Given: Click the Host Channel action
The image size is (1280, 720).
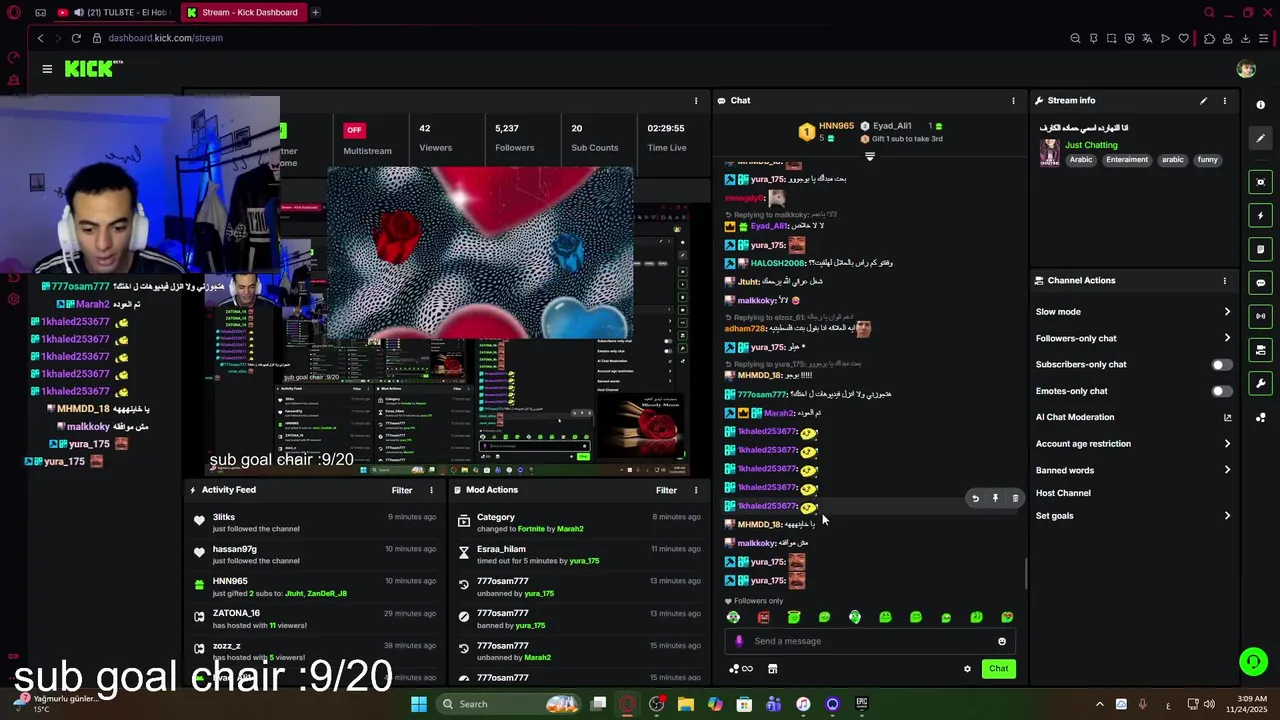Looking at the screenshot, I should coord(1063,493).
